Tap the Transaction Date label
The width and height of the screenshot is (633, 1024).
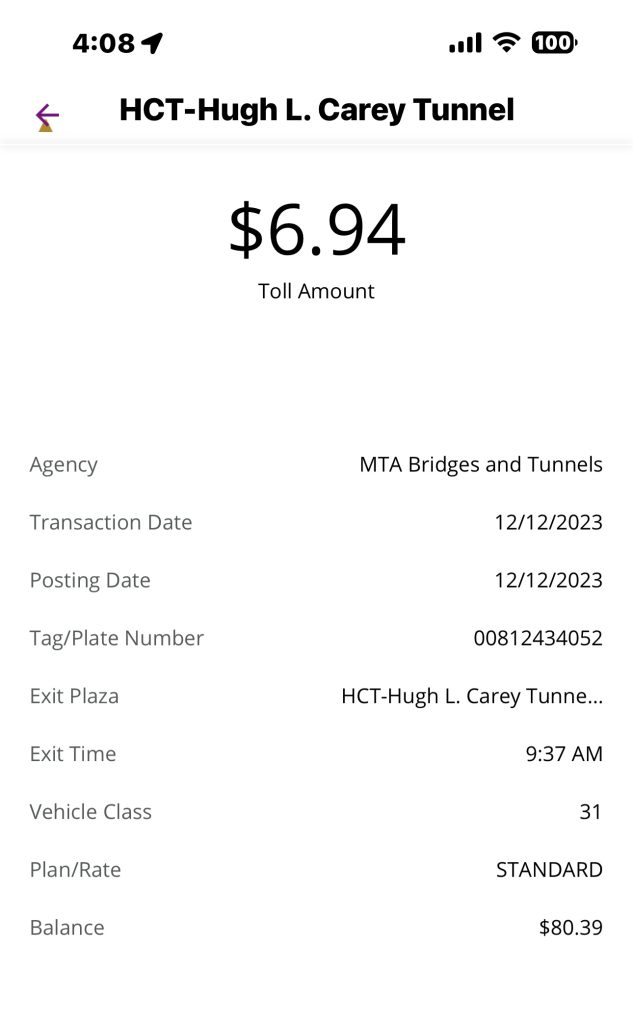(111, 522)
